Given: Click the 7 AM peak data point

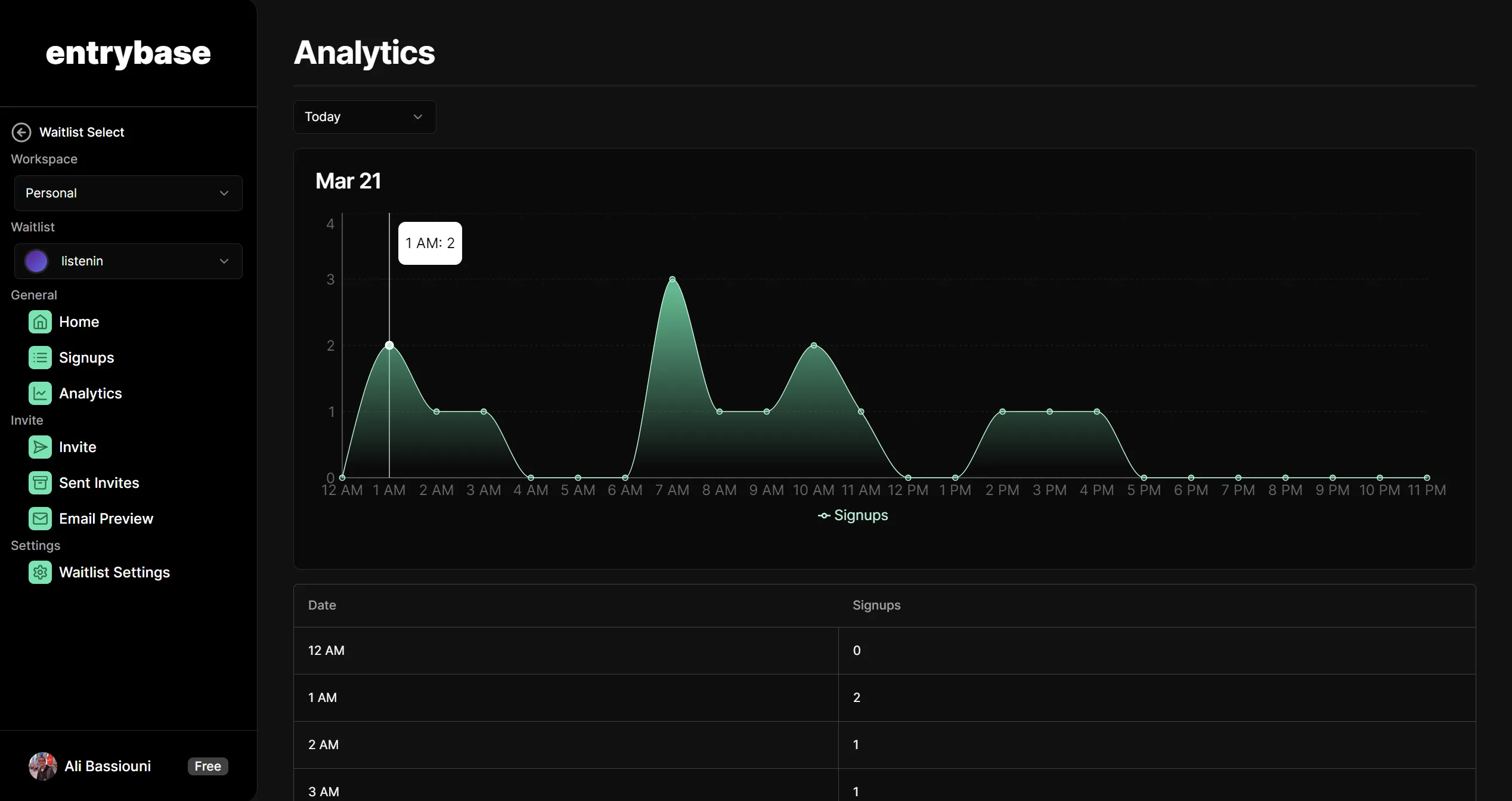Looking at the screenshot, I should (672, 279).
